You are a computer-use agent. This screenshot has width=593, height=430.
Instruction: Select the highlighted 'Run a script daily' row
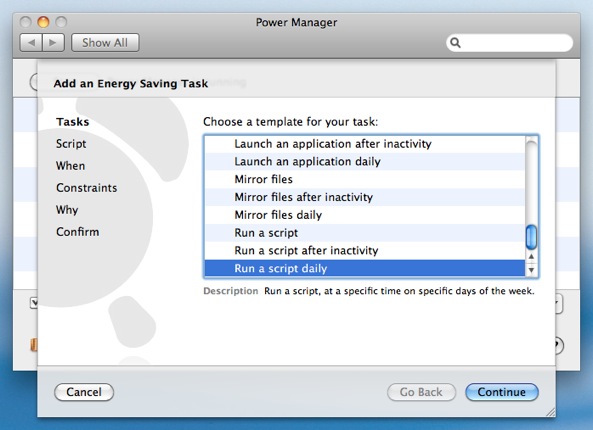365,268
